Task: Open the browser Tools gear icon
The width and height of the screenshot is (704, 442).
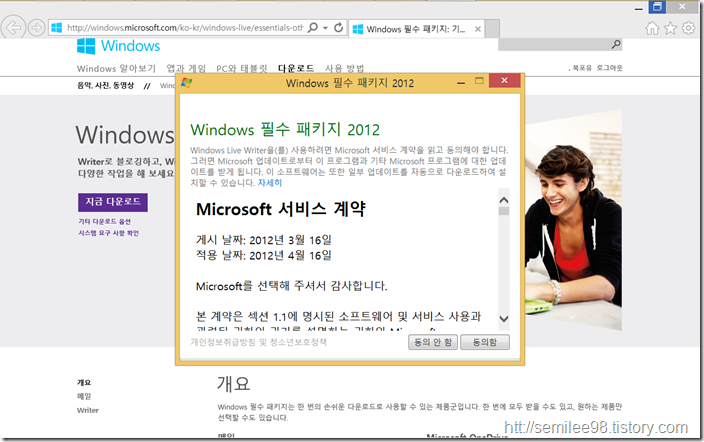Action: (688, 28)
